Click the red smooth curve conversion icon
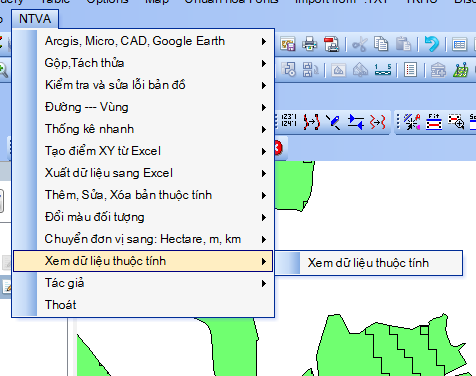Screen dimensions: 476x376 click(x=378, y=122)
